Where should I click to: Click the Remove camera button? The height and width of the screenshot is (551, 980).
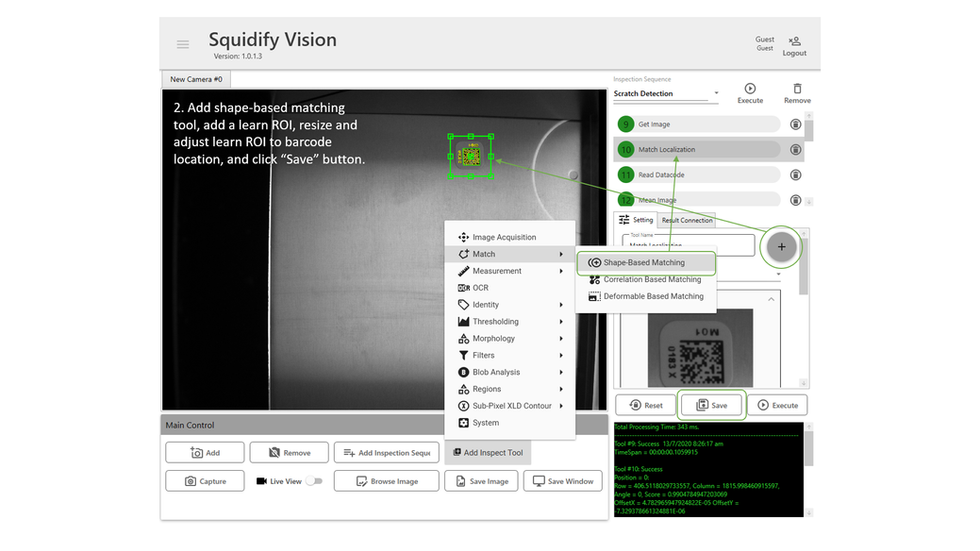pos(289,452)
